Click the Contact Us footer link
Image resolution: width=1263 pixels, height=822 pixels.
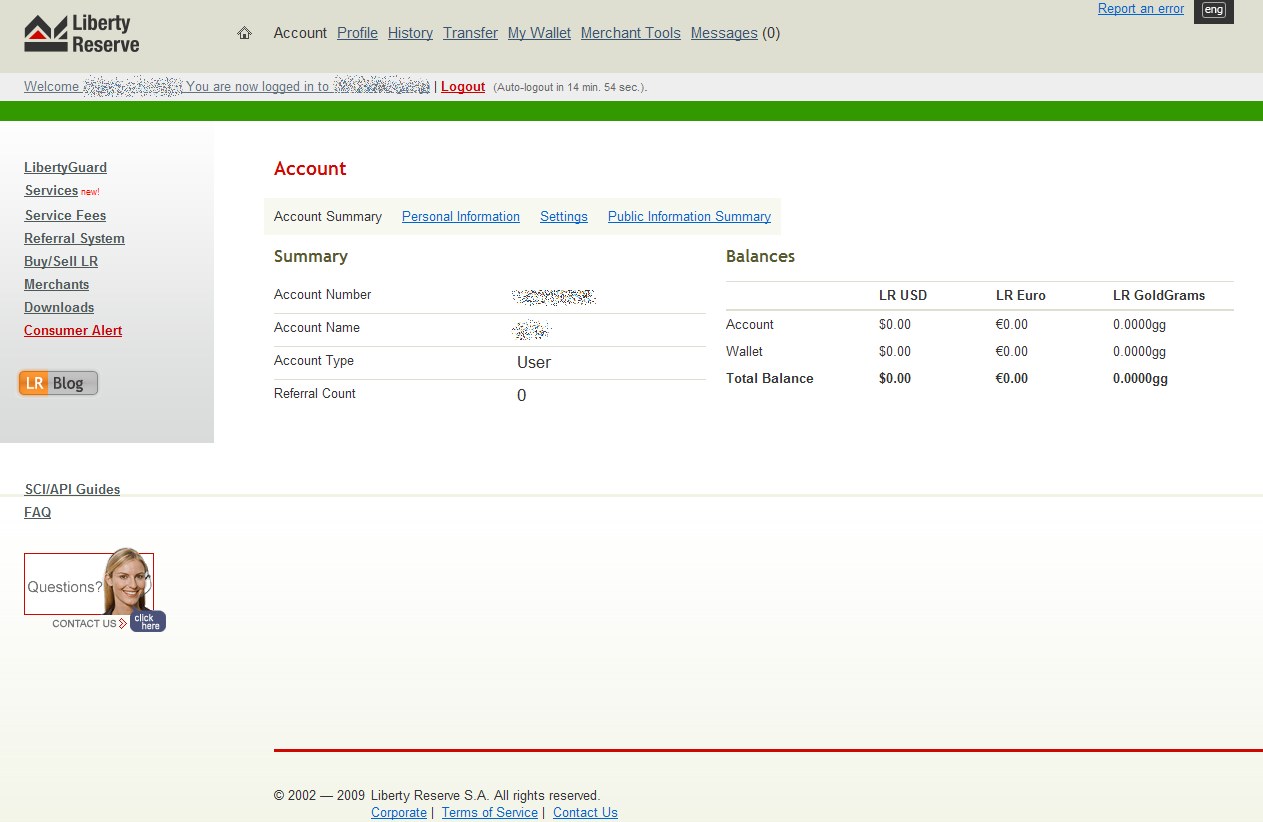(x=585, y=813)
